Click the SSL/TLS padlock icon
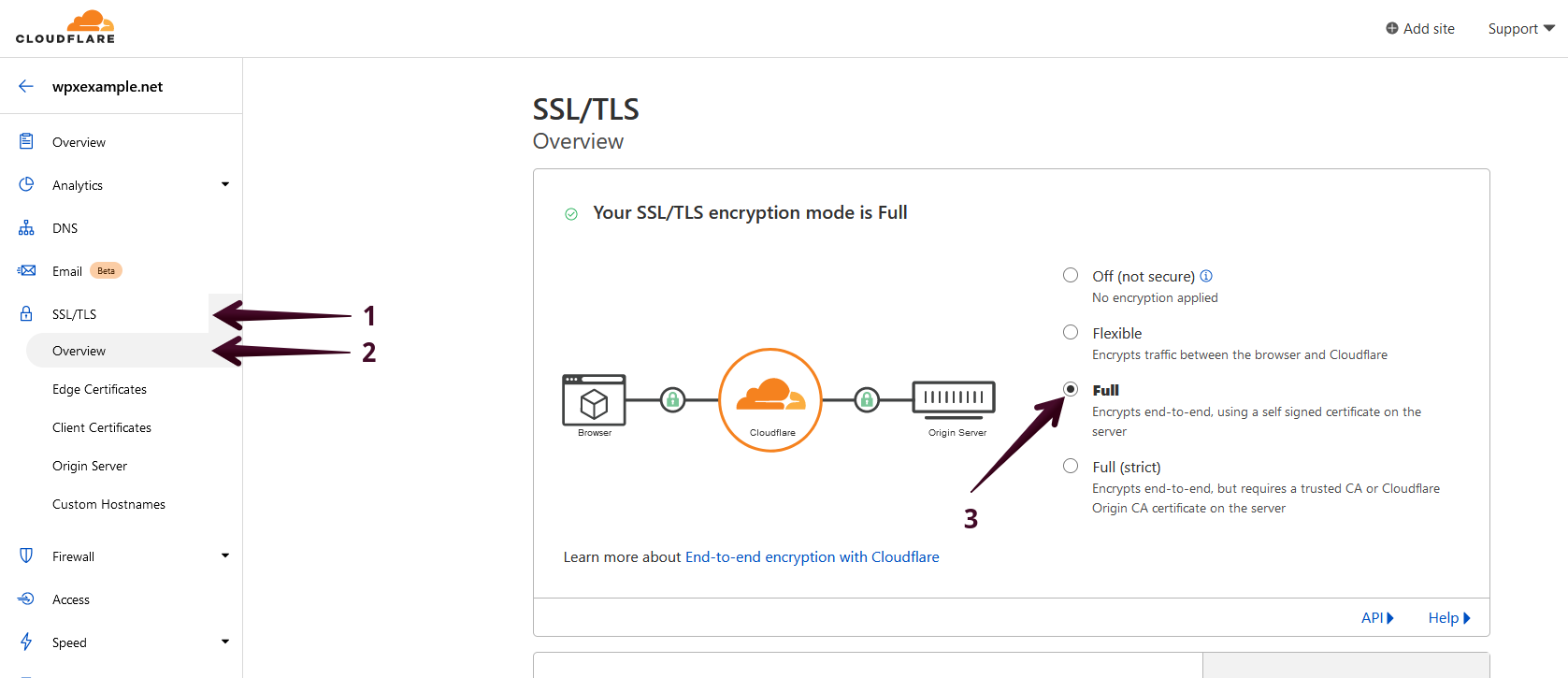The height and width of the screenshot is (678, 1568). click(26, 313)
